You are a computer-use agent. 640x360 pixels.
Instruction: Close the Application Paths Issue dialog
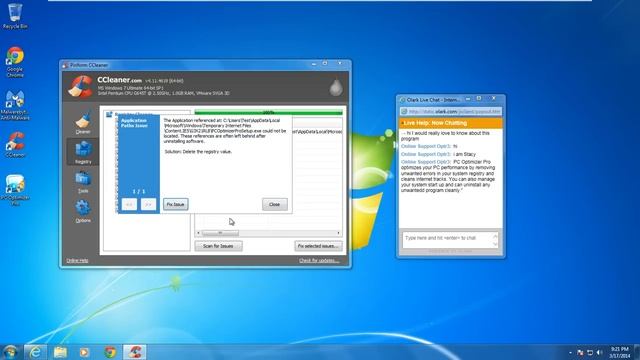275,204
